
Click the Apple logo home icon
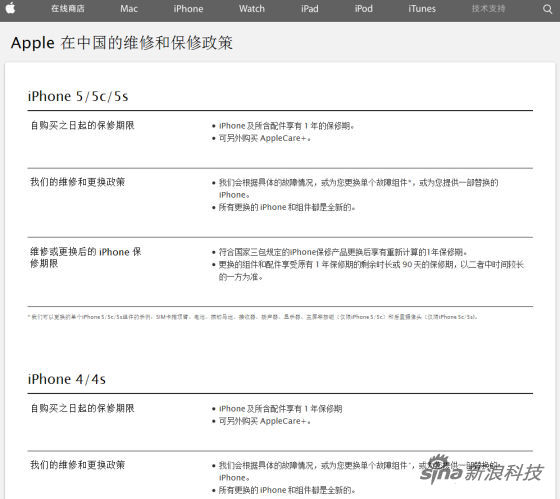10,8
